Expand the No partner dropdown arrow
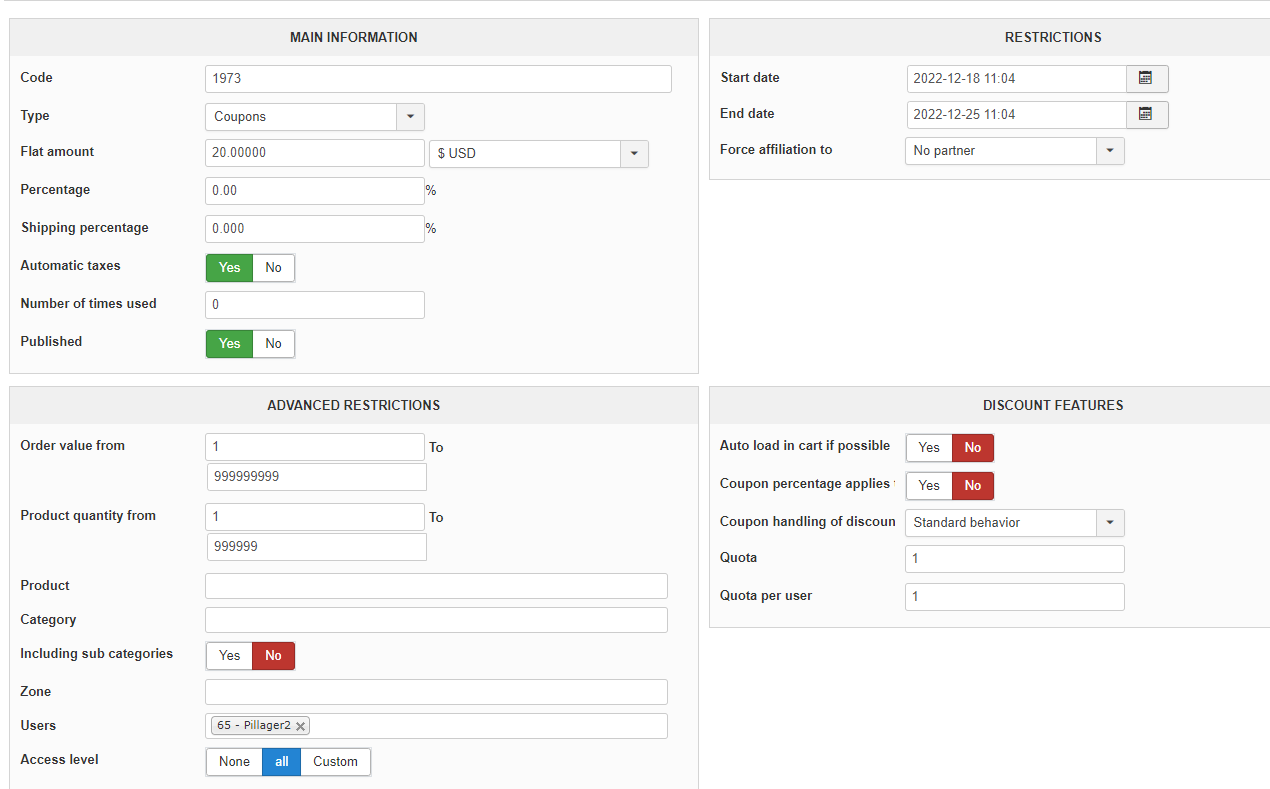 (1111, 151)
